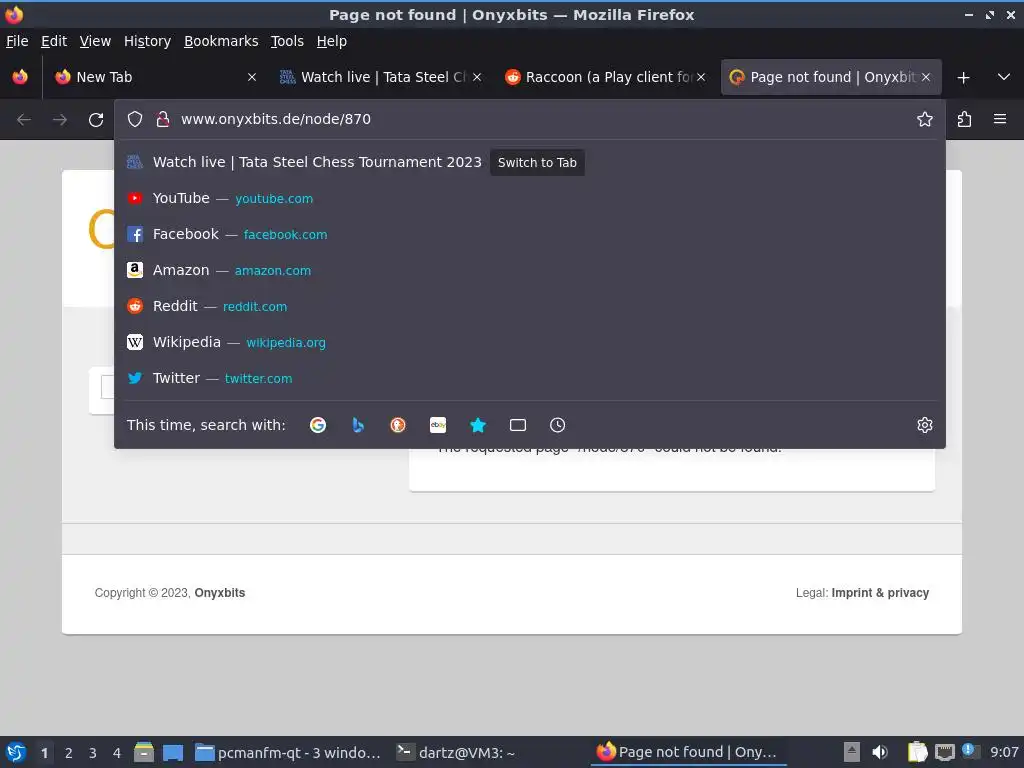Screen dimensions: 1024x768
Task: Open the Tools menu
Action: click(x=287, y=41)
